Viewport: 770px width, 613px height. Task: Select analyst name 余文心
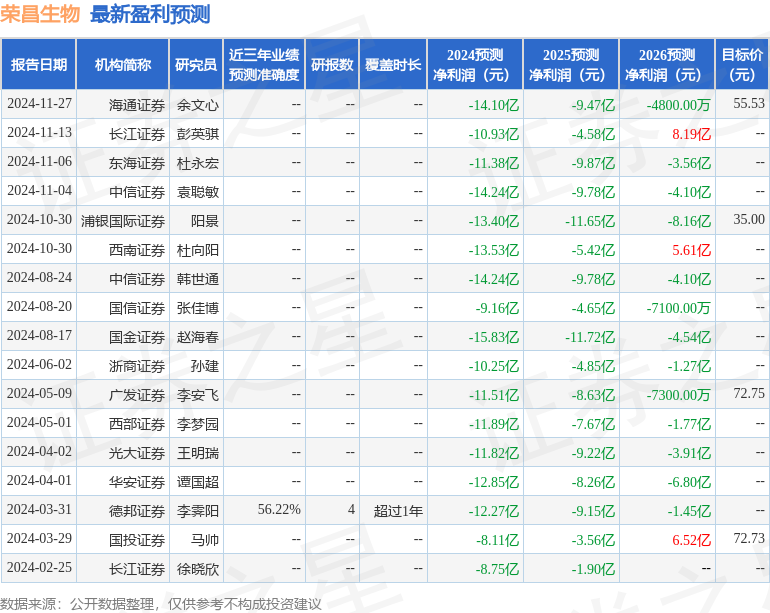point(197,105)
